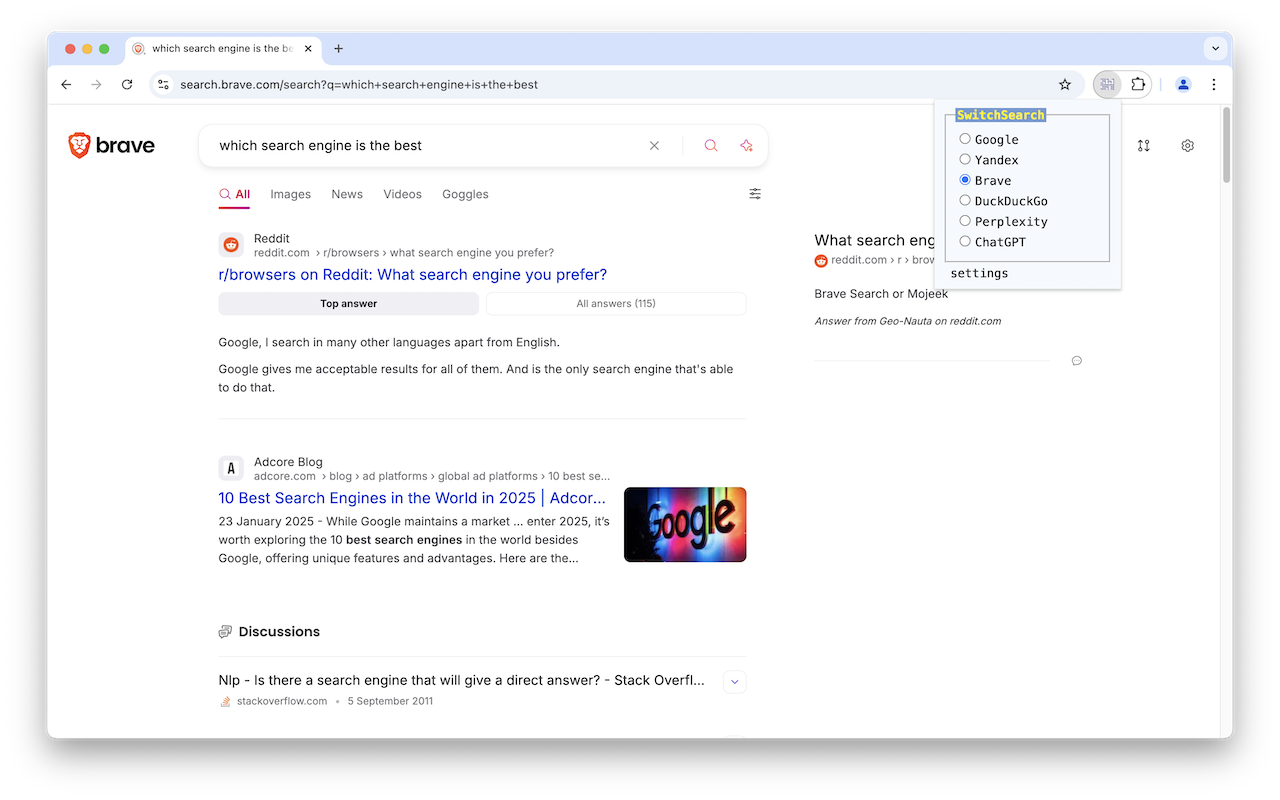Click inside the search query input field
The width and height of the screenshot is (1280, 800).
tap(420, 145)
